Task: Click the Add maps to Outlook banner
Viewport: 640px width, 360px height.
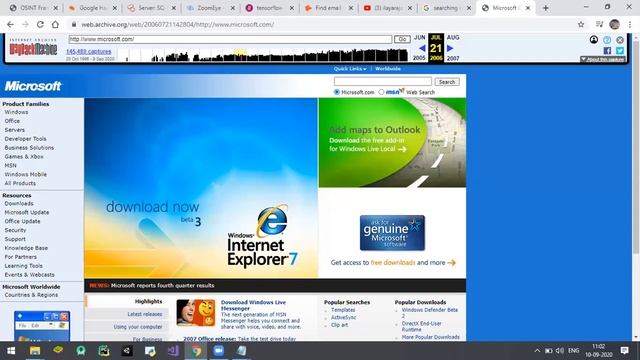Action: click(x=392, y=142)
